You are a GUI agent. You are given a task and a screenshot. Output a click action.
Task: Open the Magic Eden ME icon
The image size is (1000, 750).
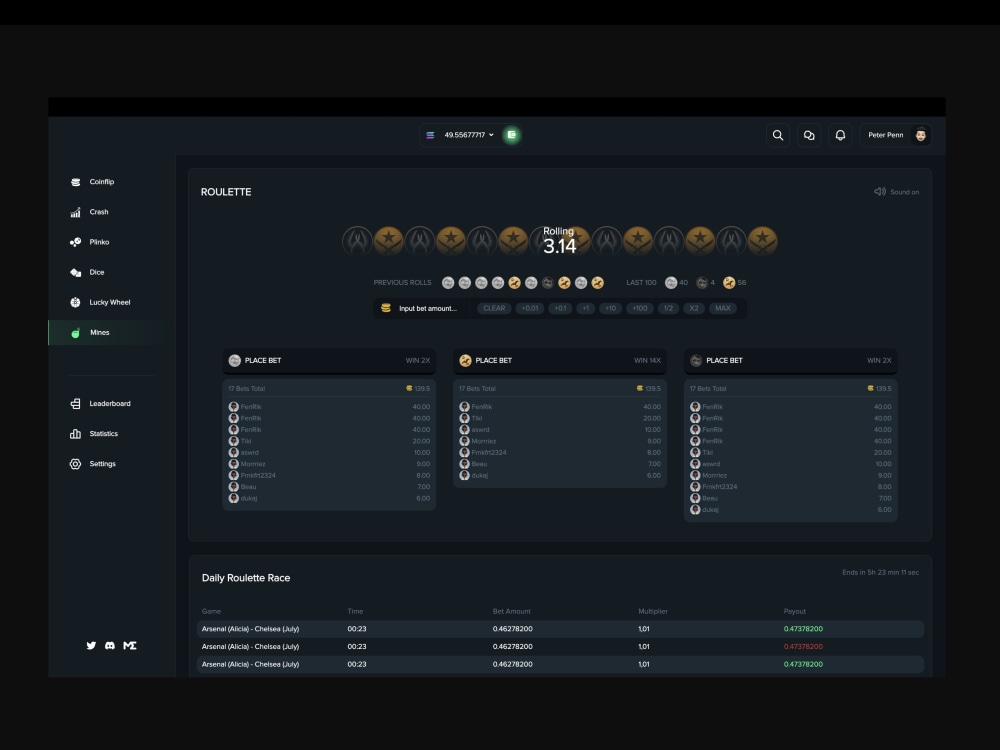(x=129, y=645)
